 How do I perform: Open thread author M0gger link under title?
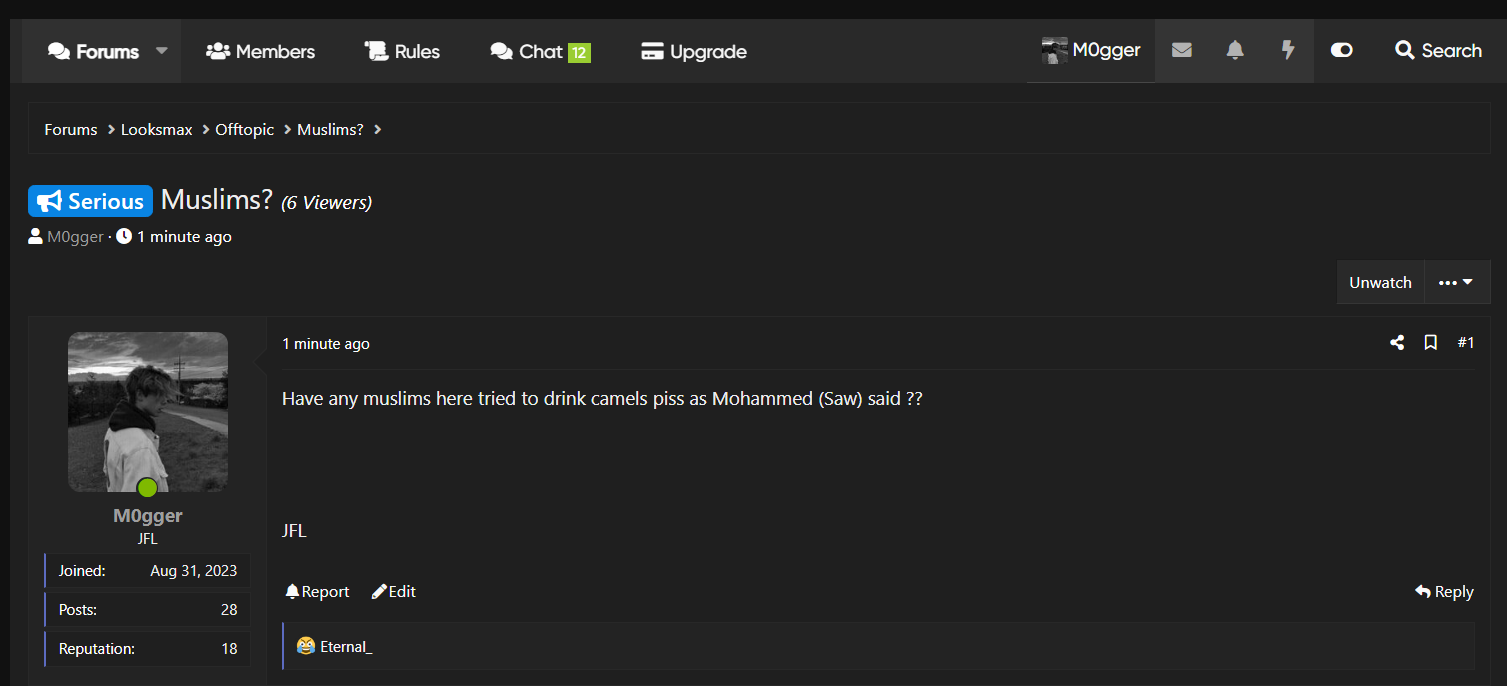pos(75,237)
